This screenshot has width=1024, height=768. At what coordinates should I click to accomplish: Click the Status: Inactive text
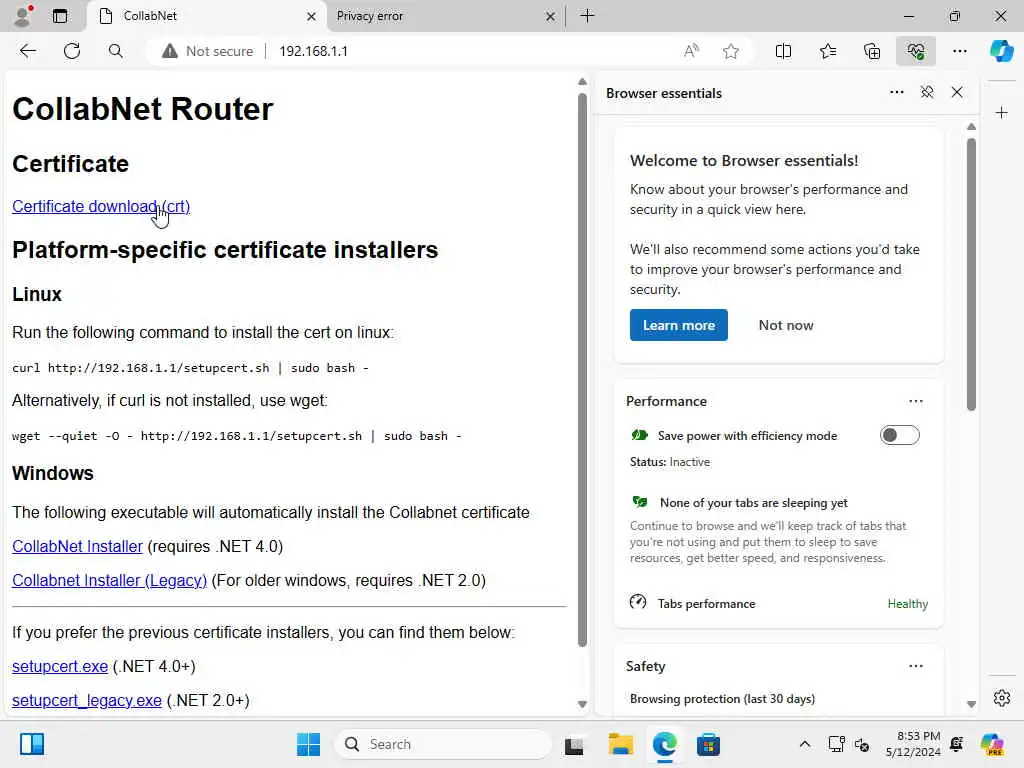tap(669, 462)
